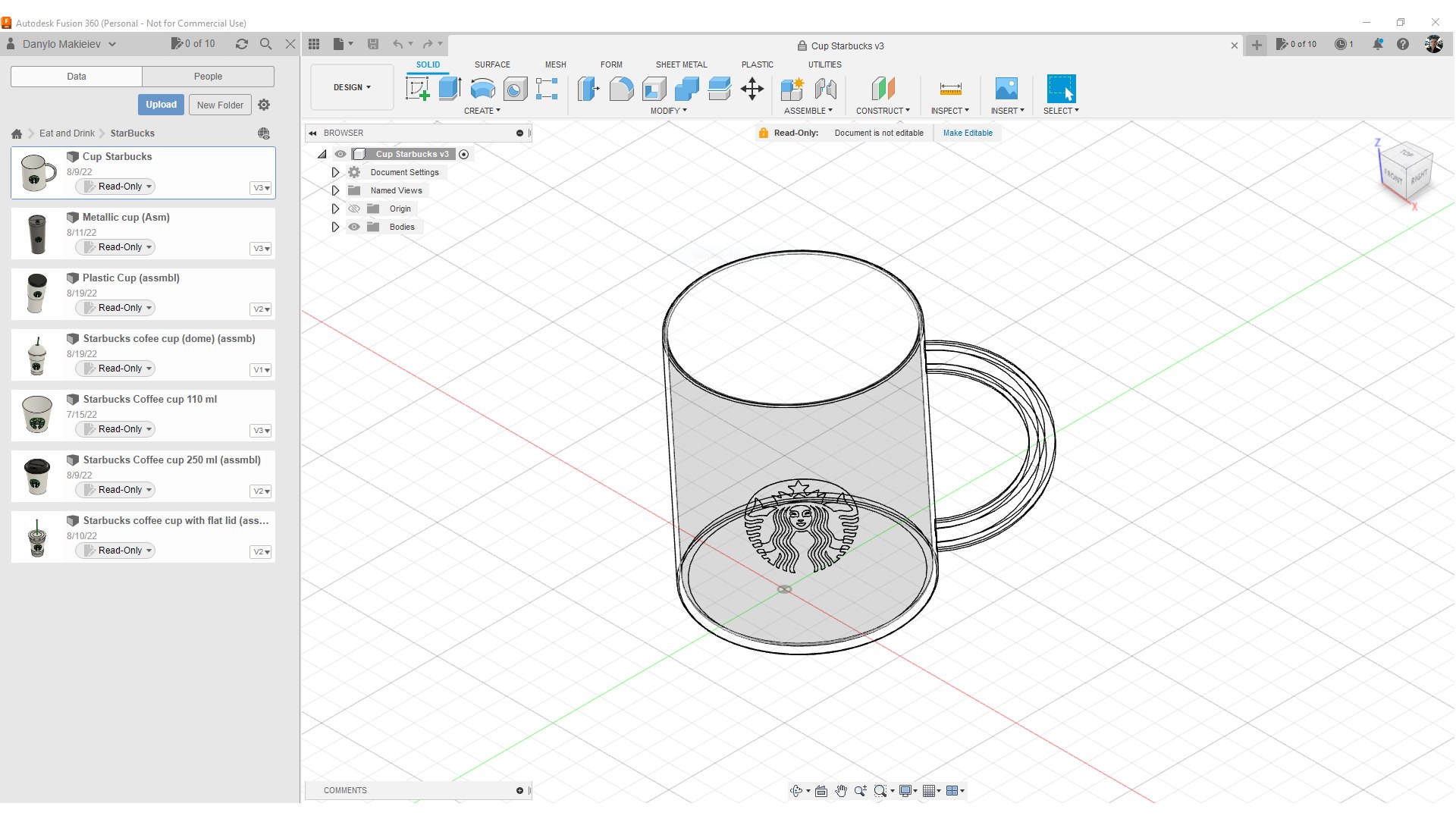Switch to the SURFACE tab
Viewport: 1456px width, 819px height.
492,64
